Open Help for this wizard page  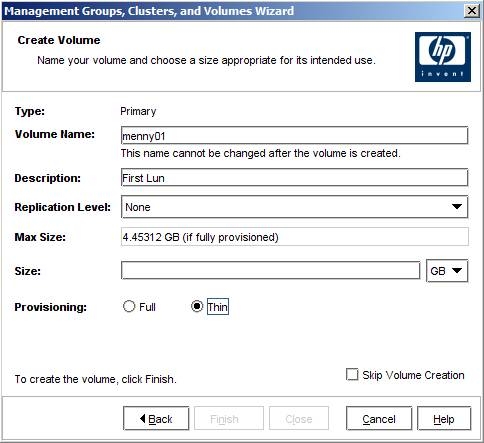click(x=444, y=418)
